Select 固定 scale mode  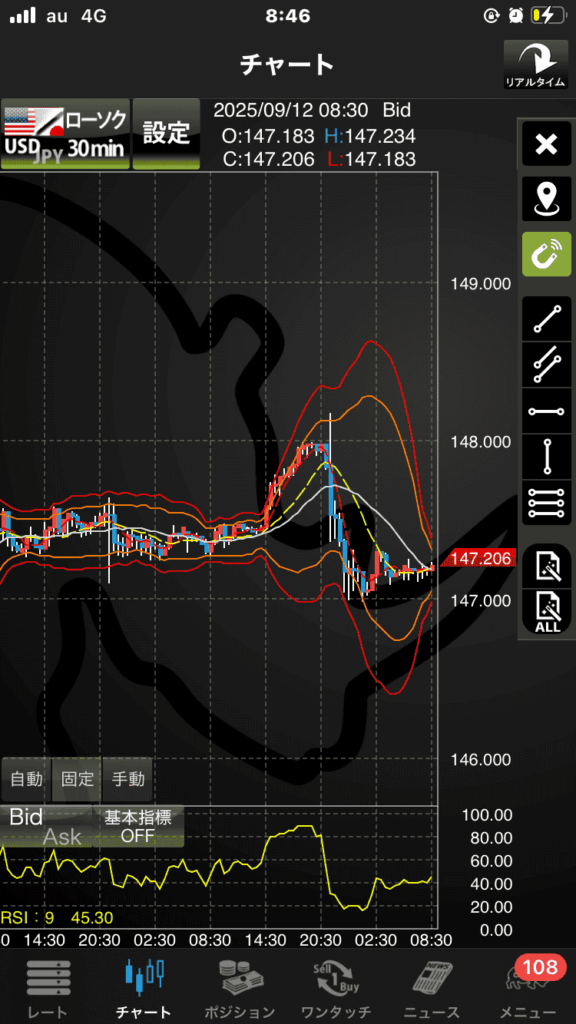coord(77,779)
